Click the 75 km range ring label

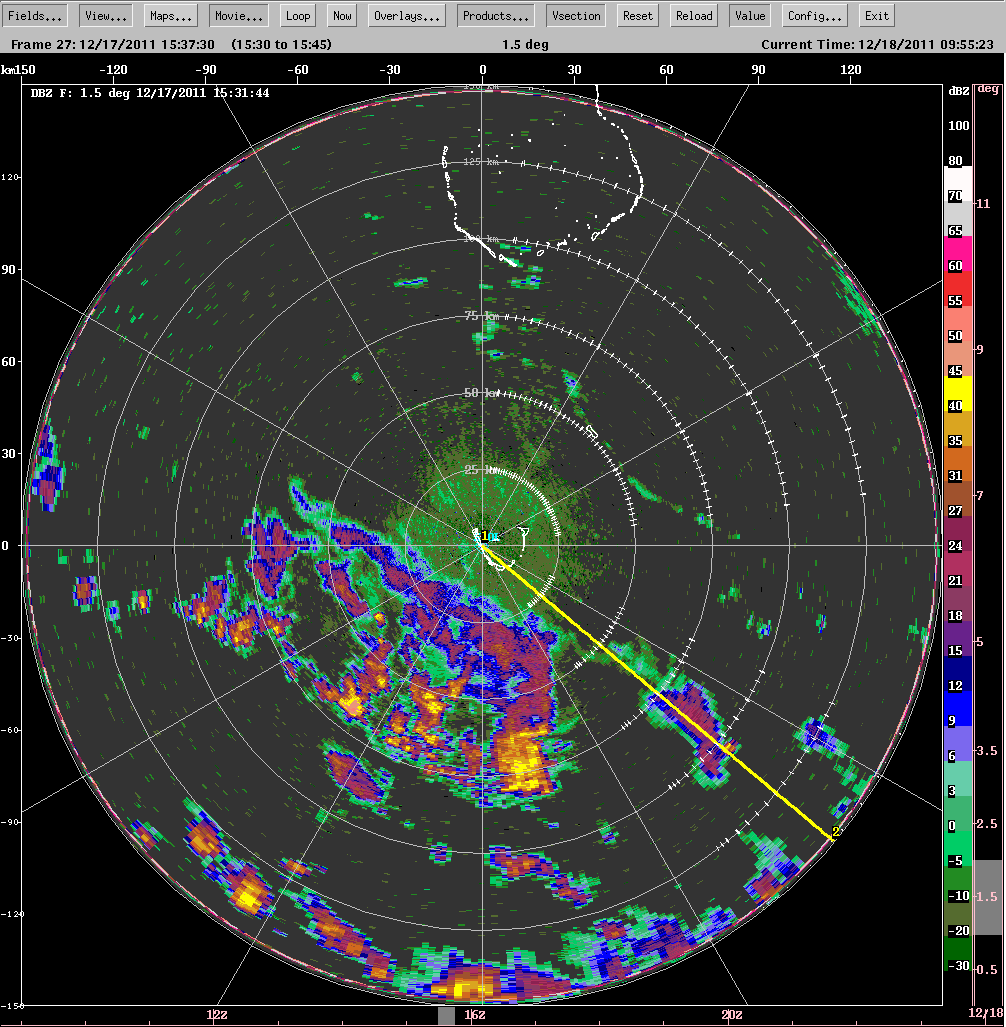[x=481, y=316]
